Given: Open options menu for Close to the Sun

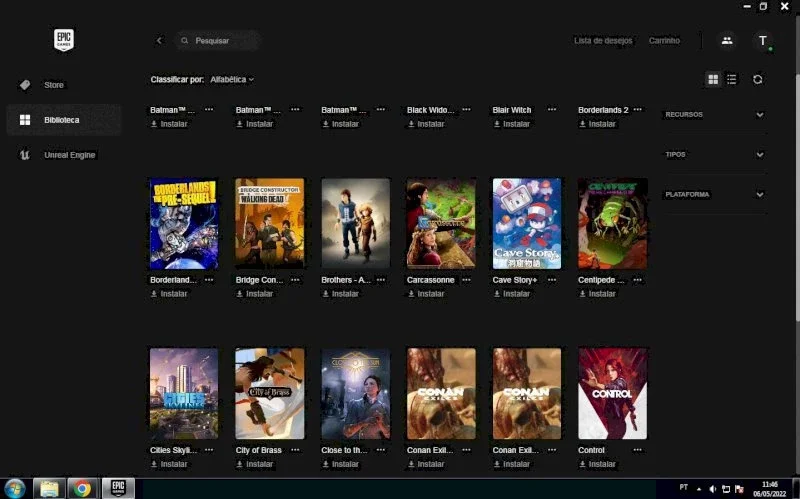Looking at the screenshot, I should pos(381,450).
